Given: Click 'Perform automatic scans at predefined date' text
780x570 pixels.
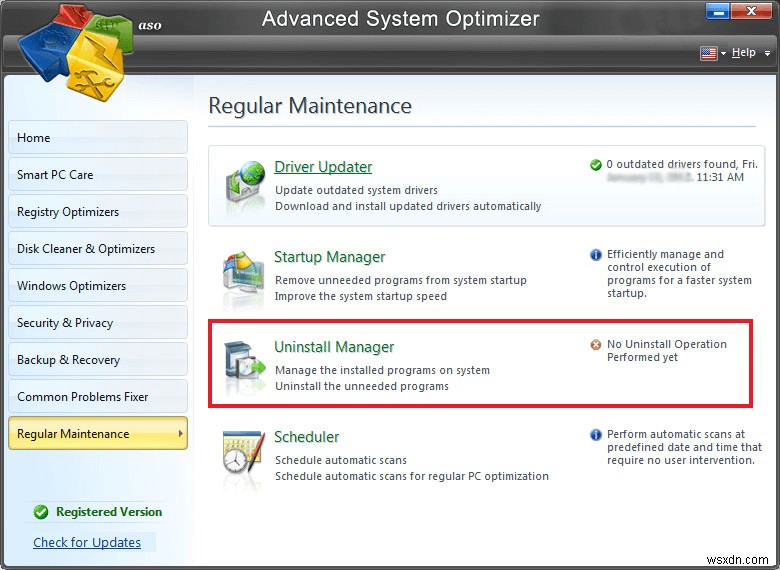Looking at the screenshot, I should 684,447.
